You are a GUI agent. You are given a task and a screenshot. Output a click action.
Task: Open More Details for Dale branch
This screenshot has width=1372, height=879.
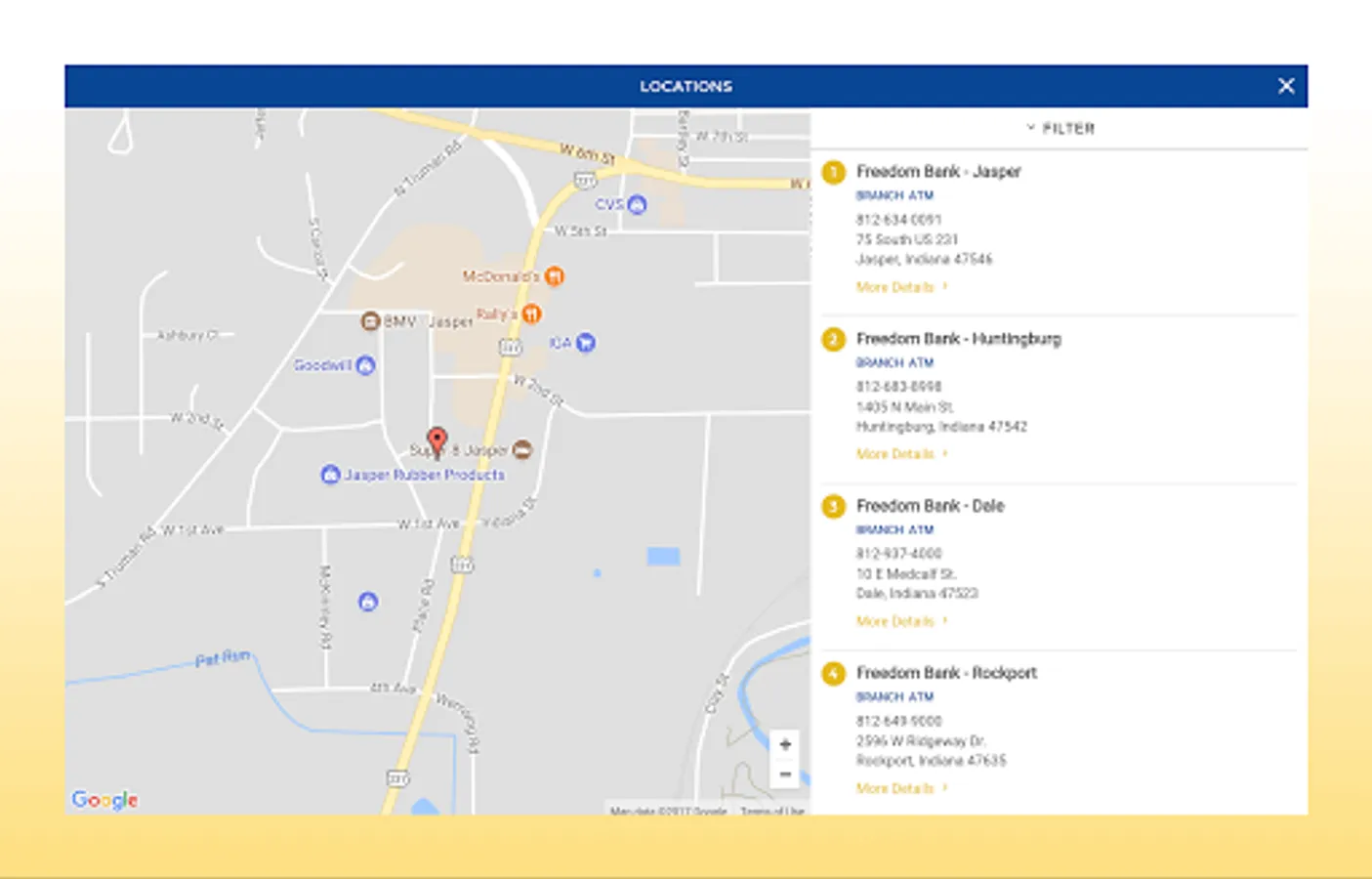[901, 621]
